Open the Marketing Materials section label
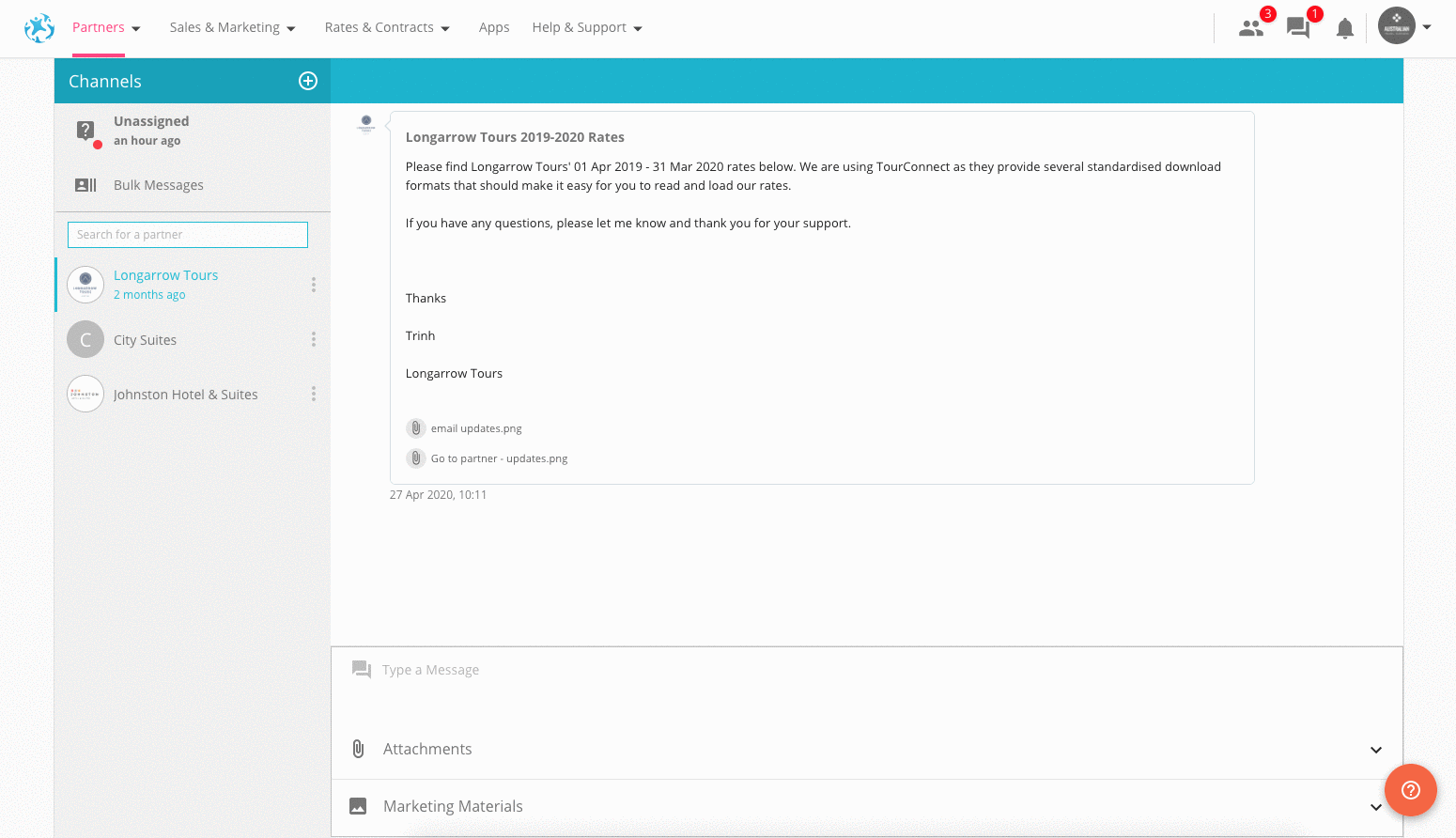1456x838 pixels. tap(453, 806)
